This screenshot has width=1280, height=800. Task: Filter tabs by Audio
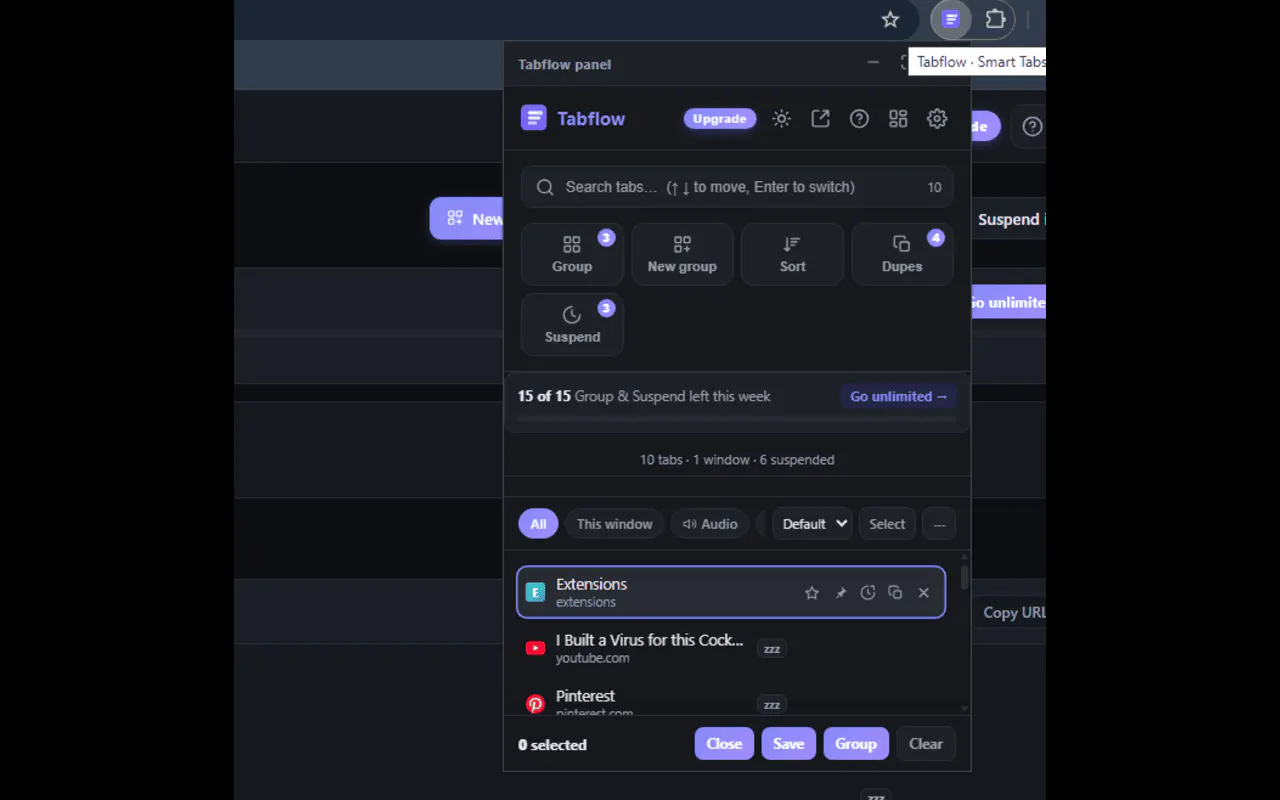click(x=710, y=524)
